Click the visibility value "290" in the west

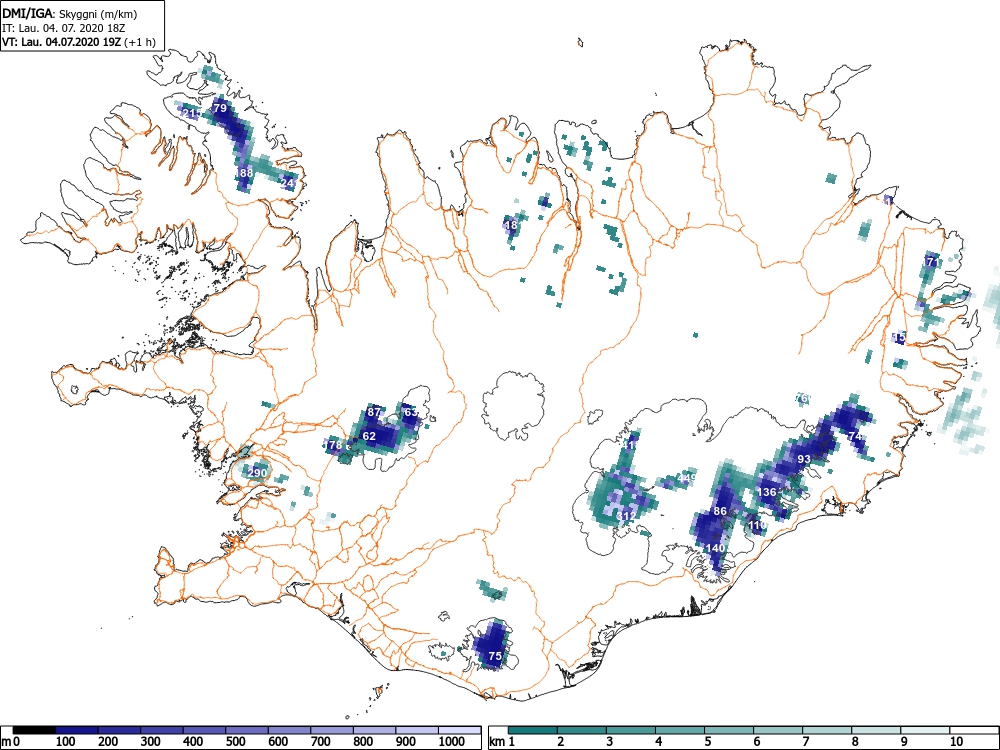257,473
